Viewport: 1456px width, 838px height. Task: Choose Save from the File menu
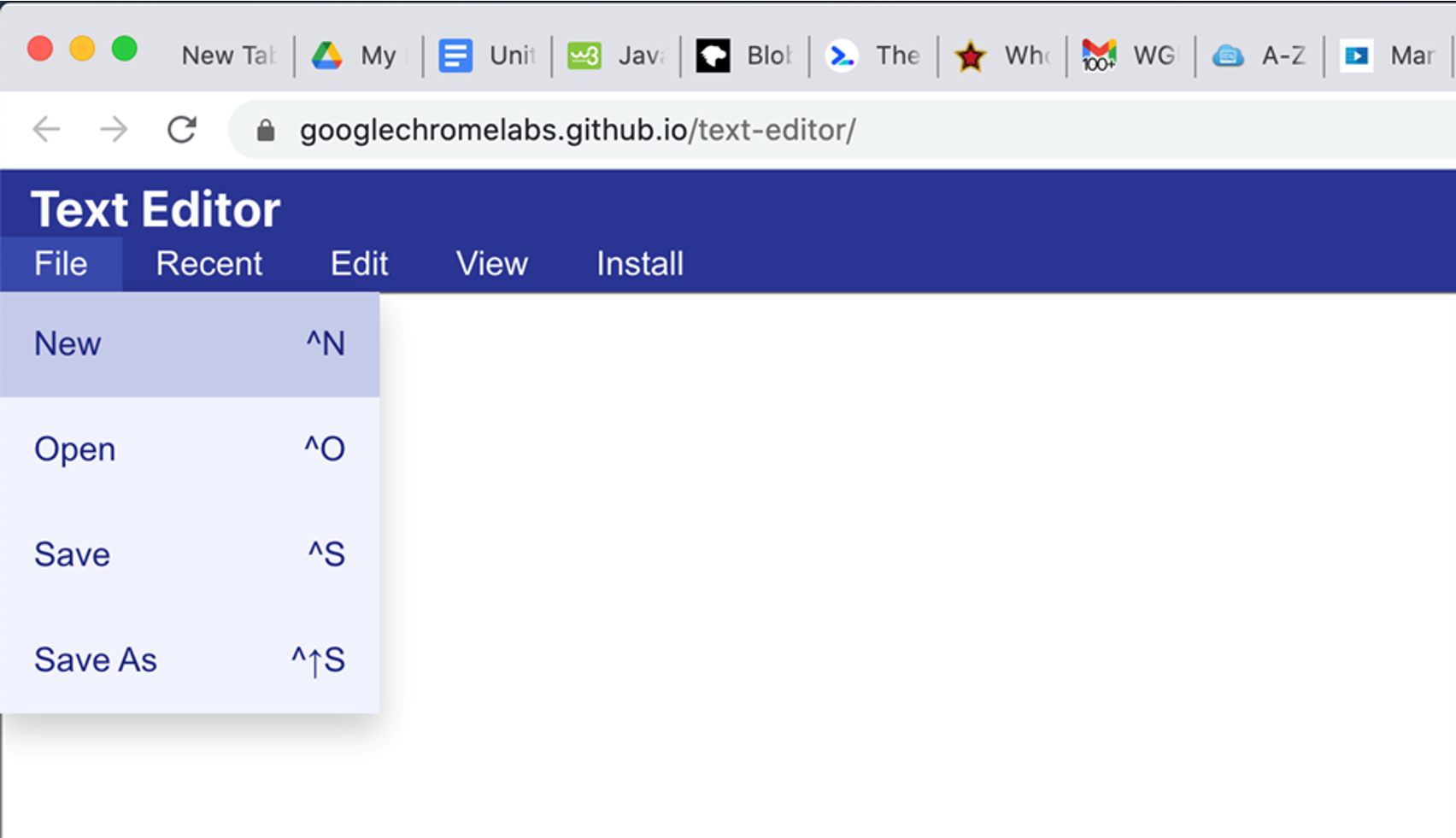(189, 555)
